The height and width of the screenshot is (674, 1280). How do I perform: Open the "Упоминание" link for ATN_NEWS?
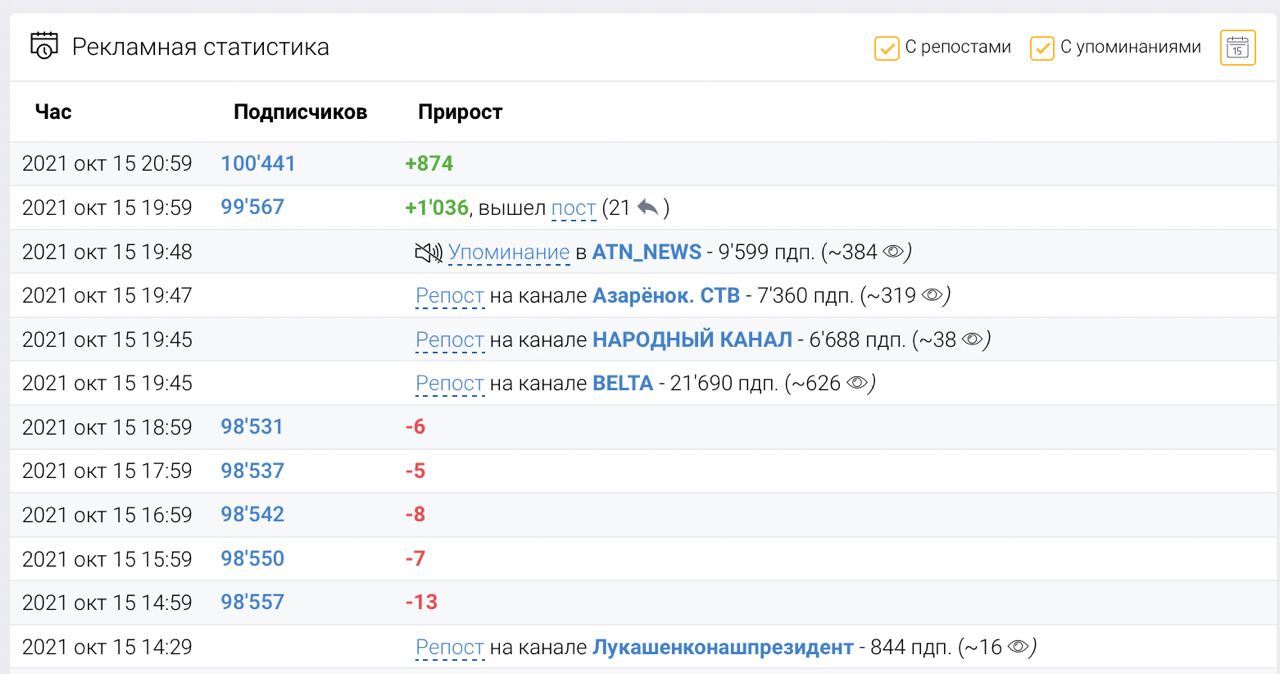(x=508, y=252)
